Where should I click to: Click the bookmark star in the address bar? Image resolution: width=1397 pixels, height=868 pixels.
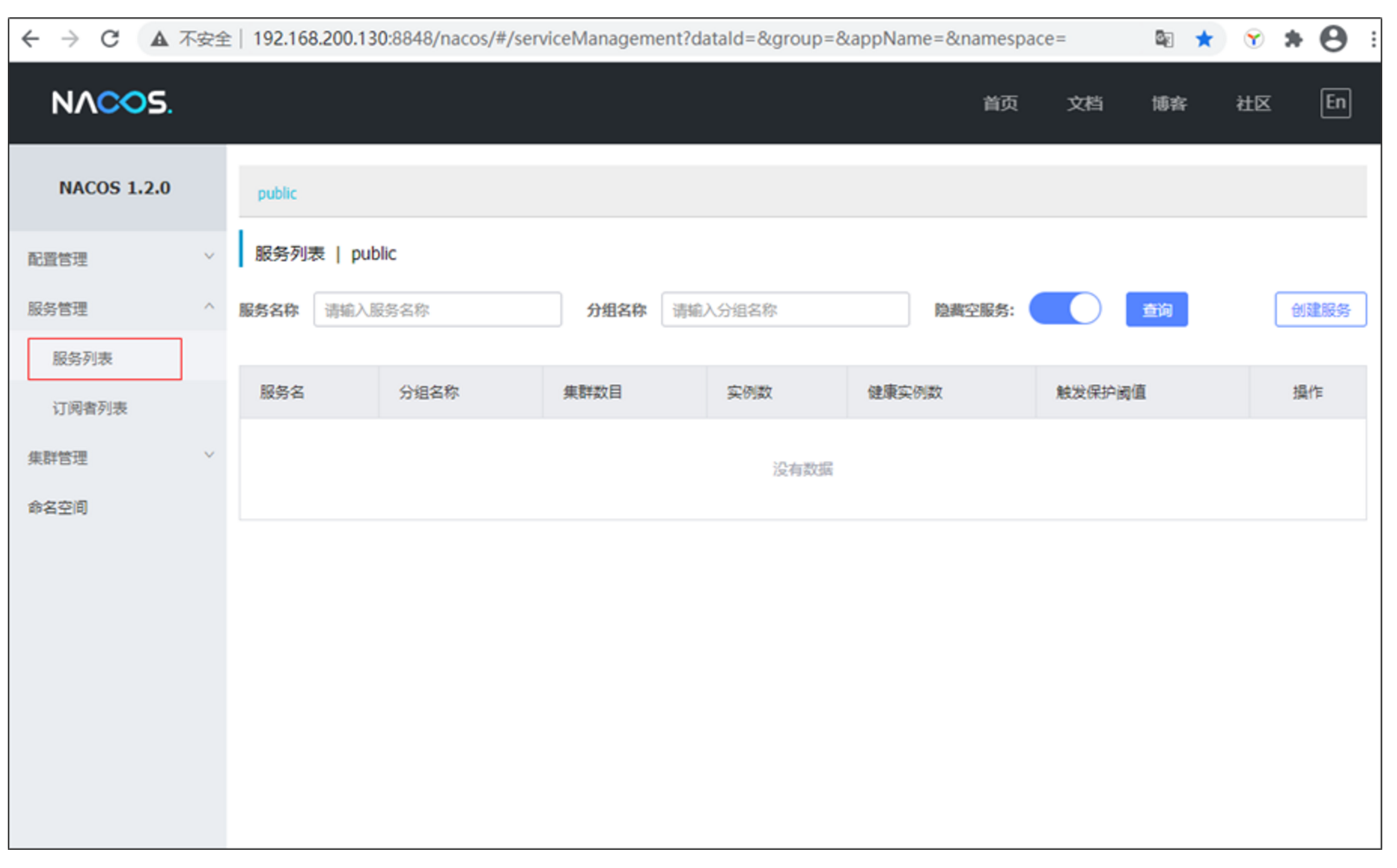pos(1205,38)
